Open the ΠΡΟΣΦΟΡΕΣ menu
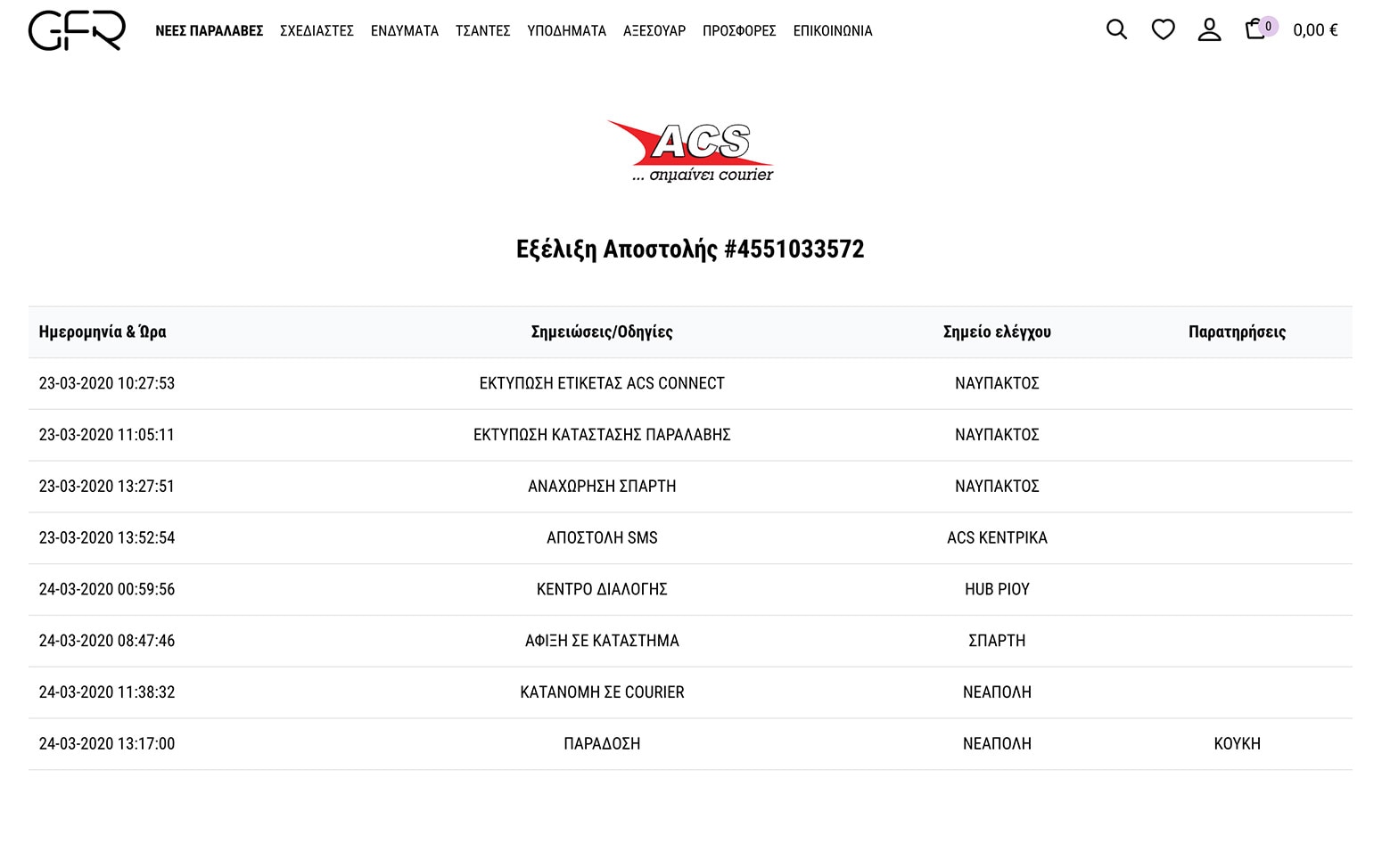This screenshot has width=1382, height=868. (x=739, y=30)
